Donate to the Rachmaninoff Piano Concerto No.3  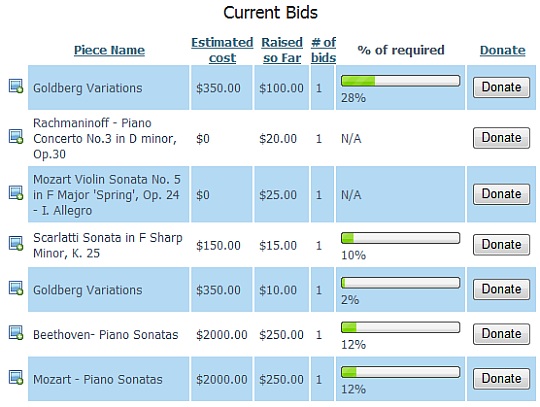(x=501, y=138)
